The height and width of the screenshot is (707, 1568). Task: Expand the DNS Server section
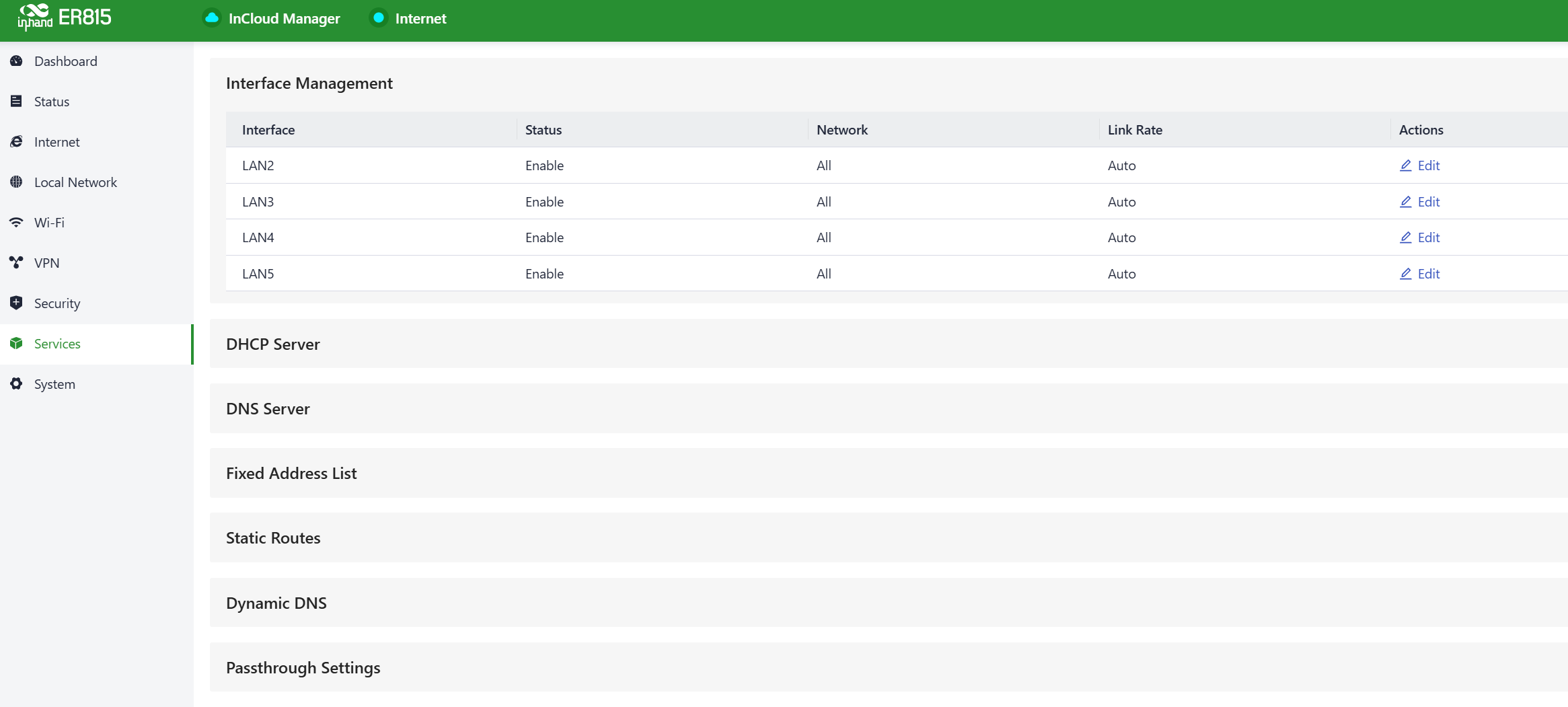268,408
